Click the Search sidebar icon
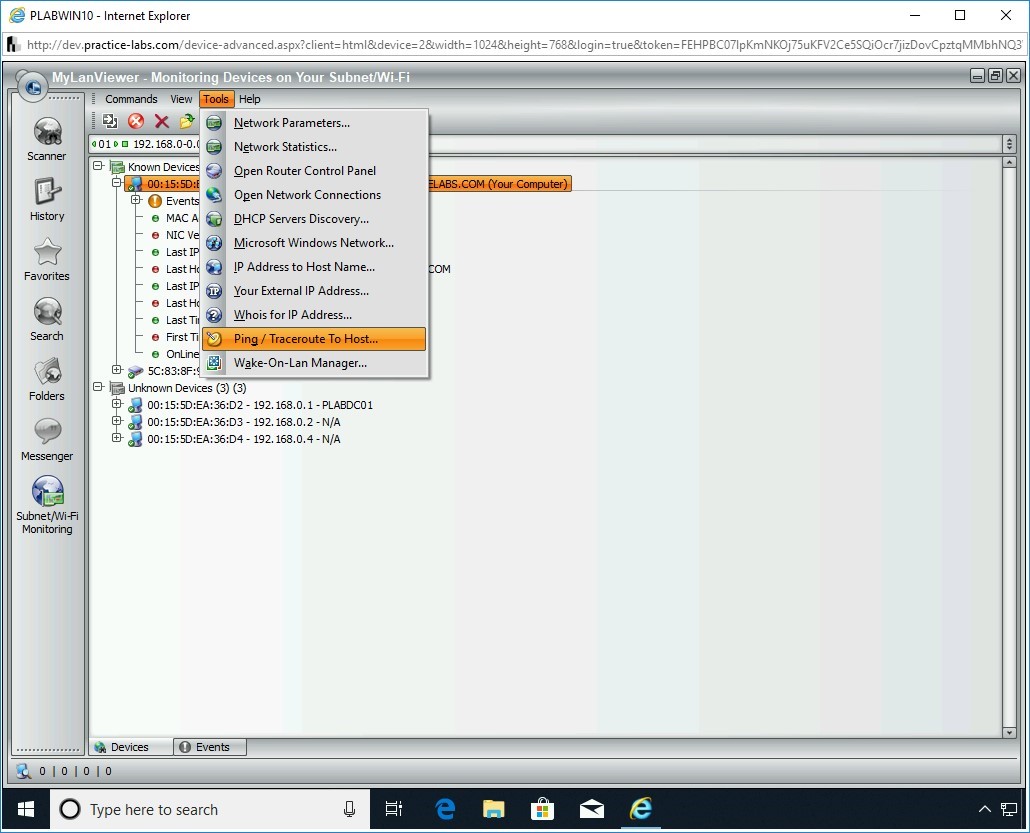1030x833 pixels. (x=47, y=313)
